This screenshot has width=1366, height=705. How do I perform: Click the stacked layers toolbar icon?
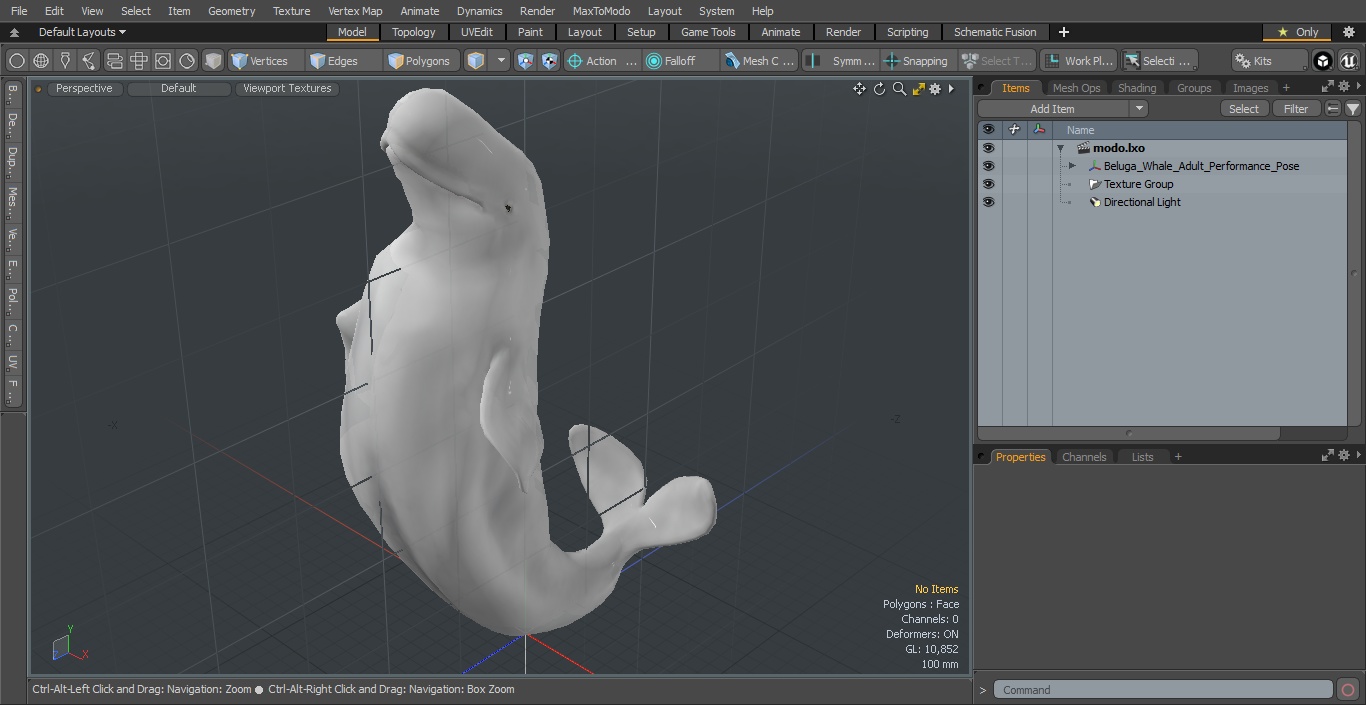tap(115, 61)
